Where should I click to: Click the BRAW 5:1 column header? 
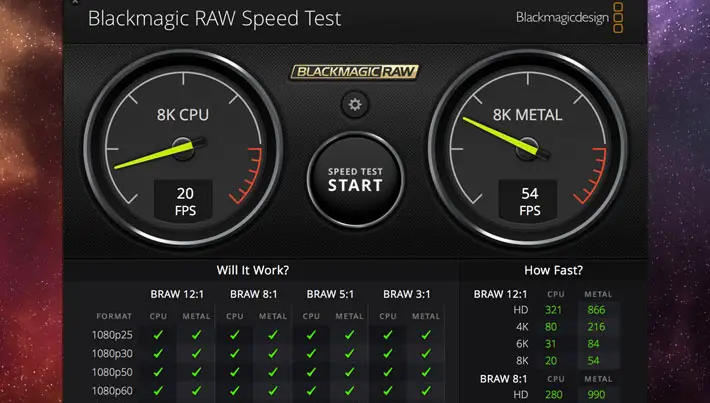(x=330, y=294)
